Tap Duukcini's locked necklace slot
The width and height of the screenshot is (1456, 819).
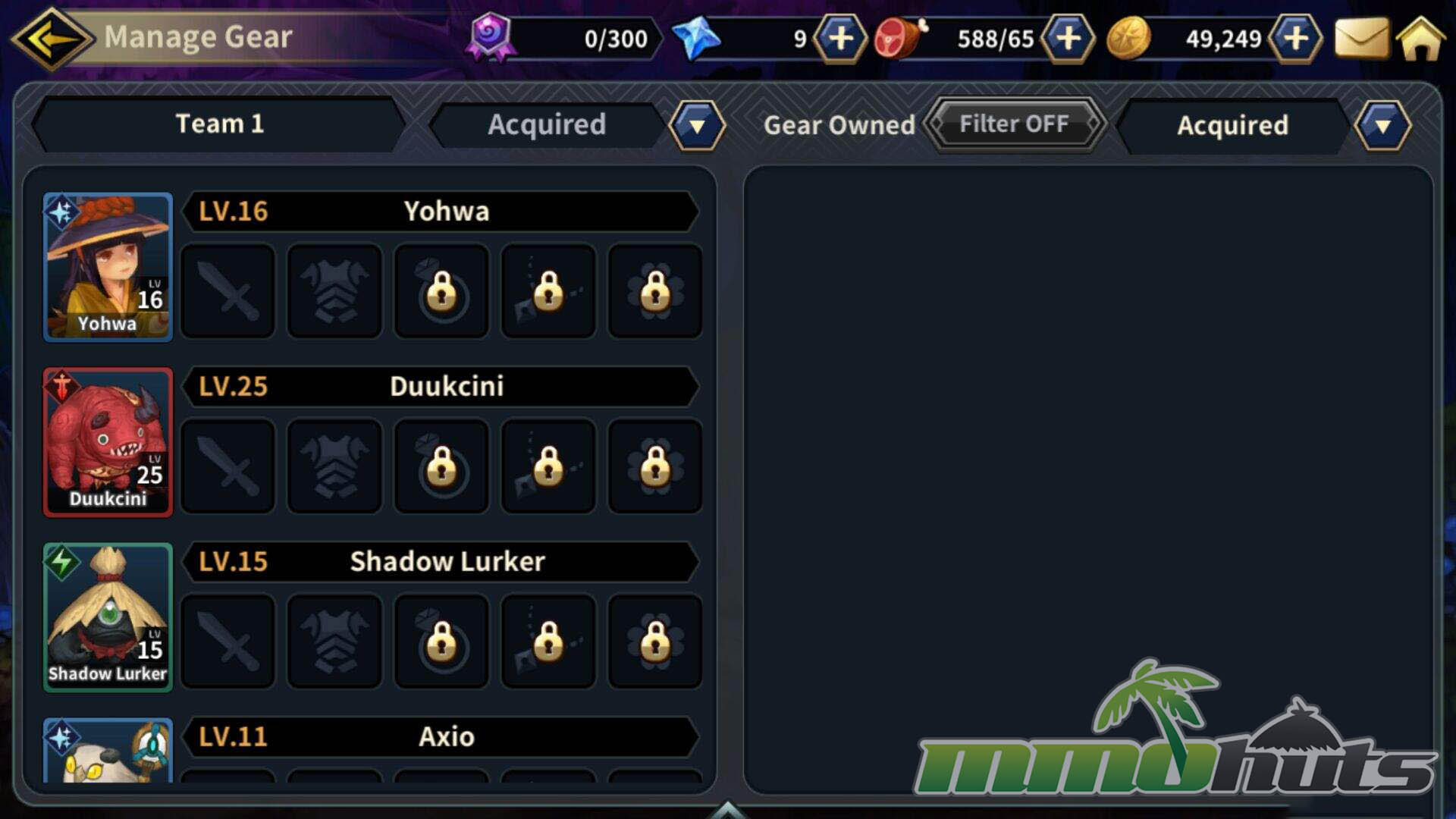coord(548,466)
